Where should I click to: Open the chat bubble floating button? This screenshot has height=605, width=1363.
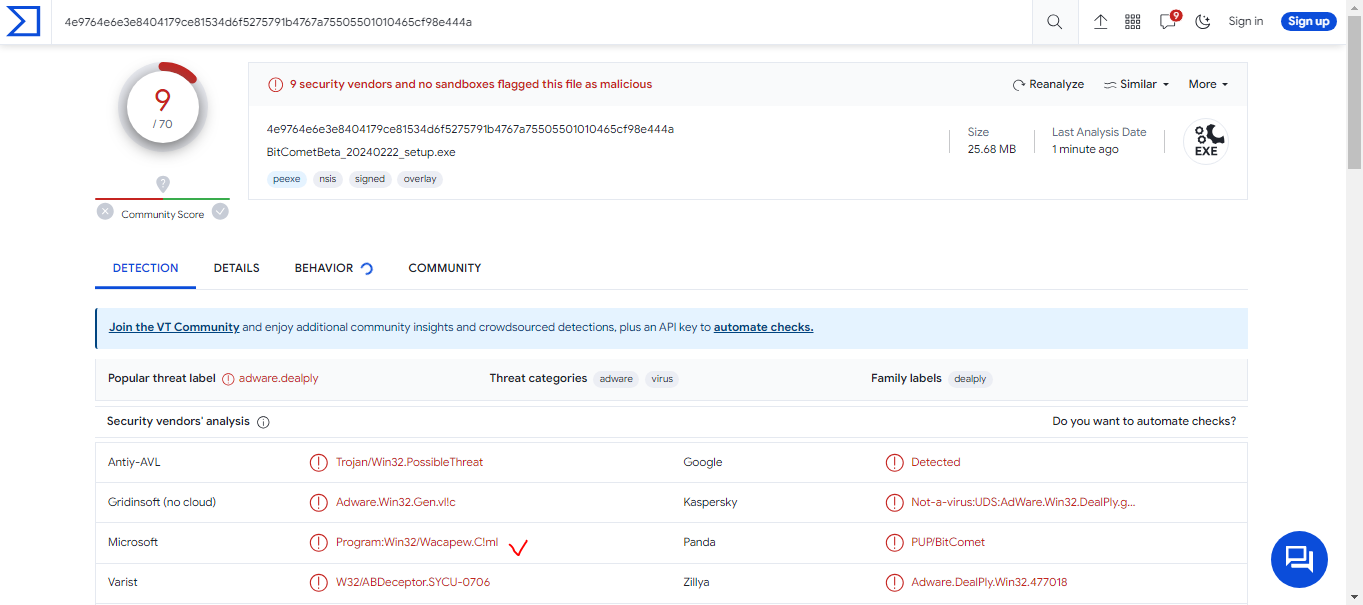tap(1298, 558)
